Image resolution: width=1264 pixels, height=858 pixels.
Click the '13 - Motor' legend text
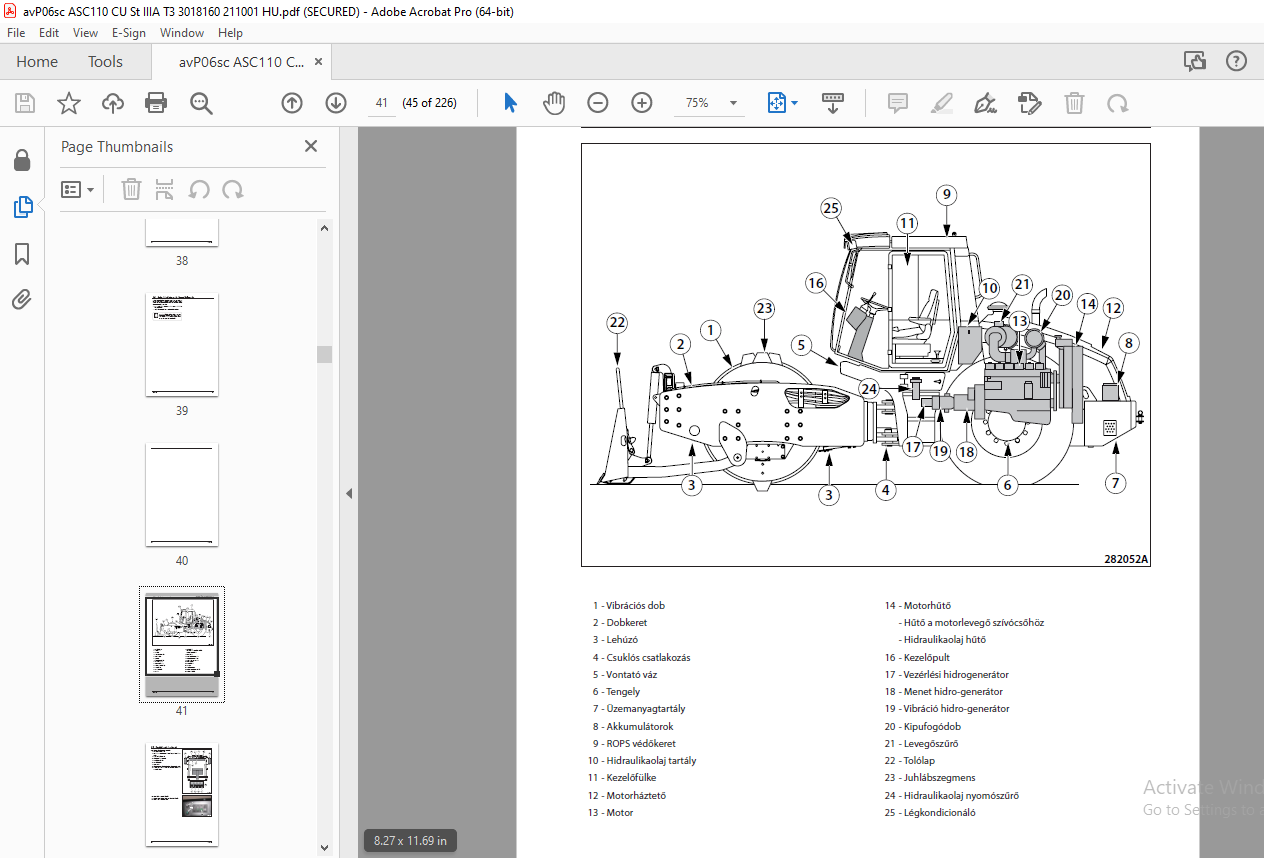coord(610,812)
